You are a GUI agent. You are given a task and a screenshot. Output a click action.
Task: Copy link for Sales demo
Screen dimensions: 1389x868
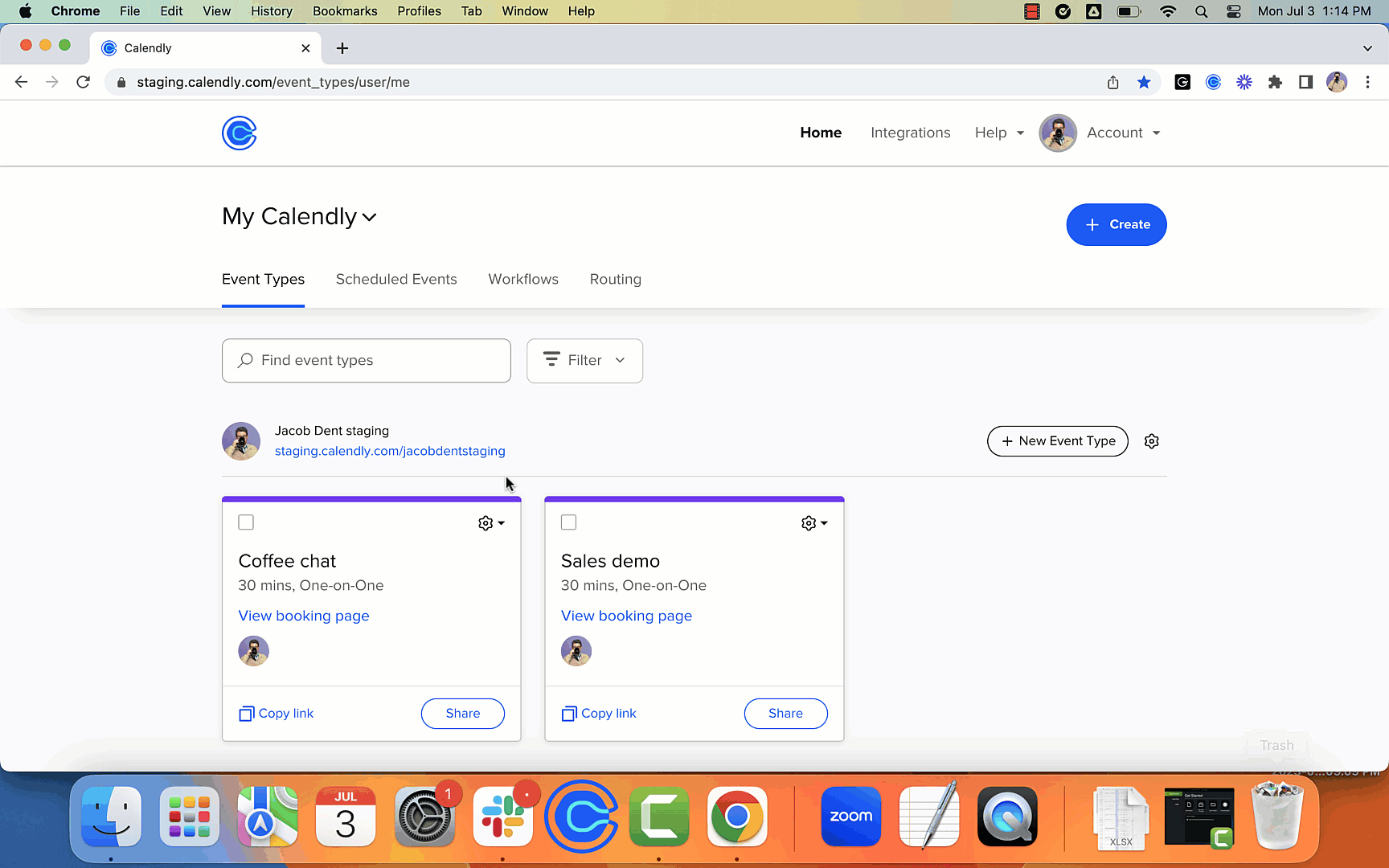point(599,714)
